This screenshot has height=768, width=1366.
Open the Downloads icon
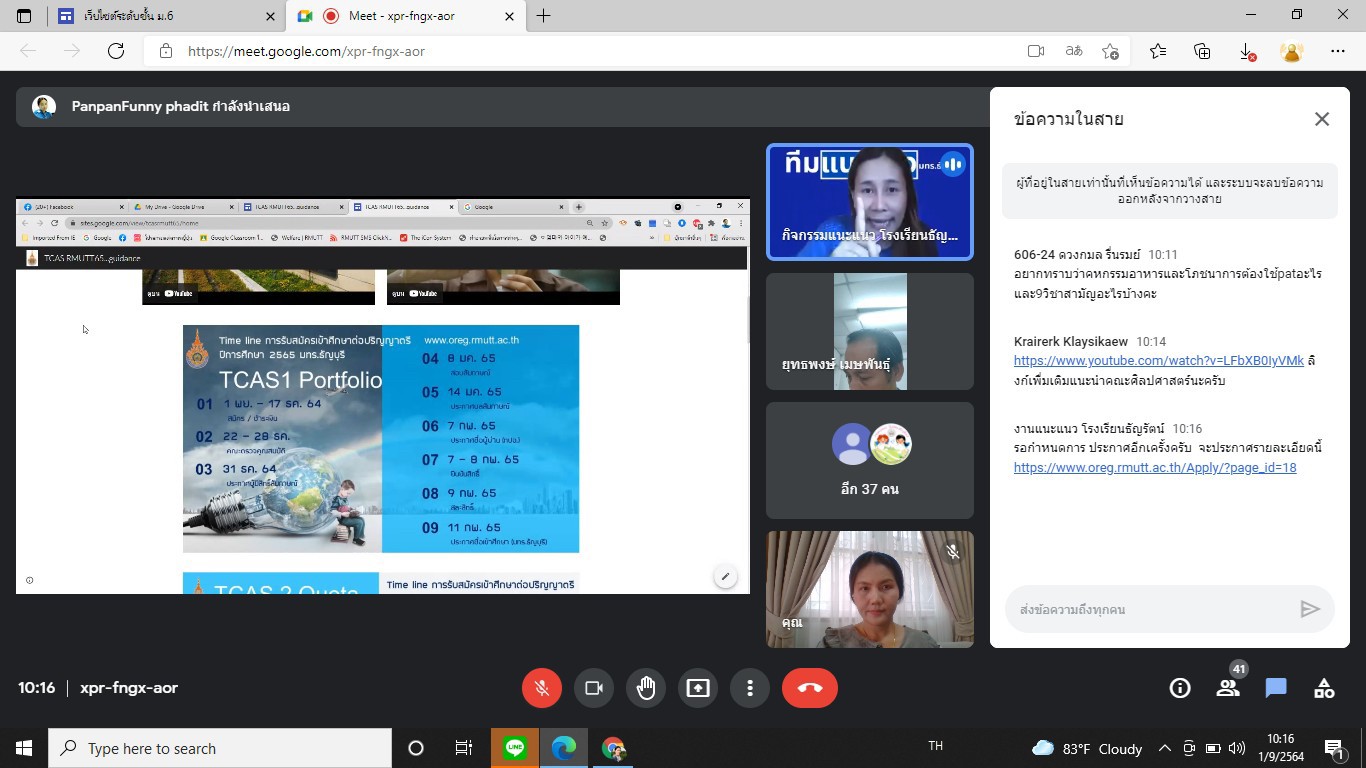[x=1247, y=51]
